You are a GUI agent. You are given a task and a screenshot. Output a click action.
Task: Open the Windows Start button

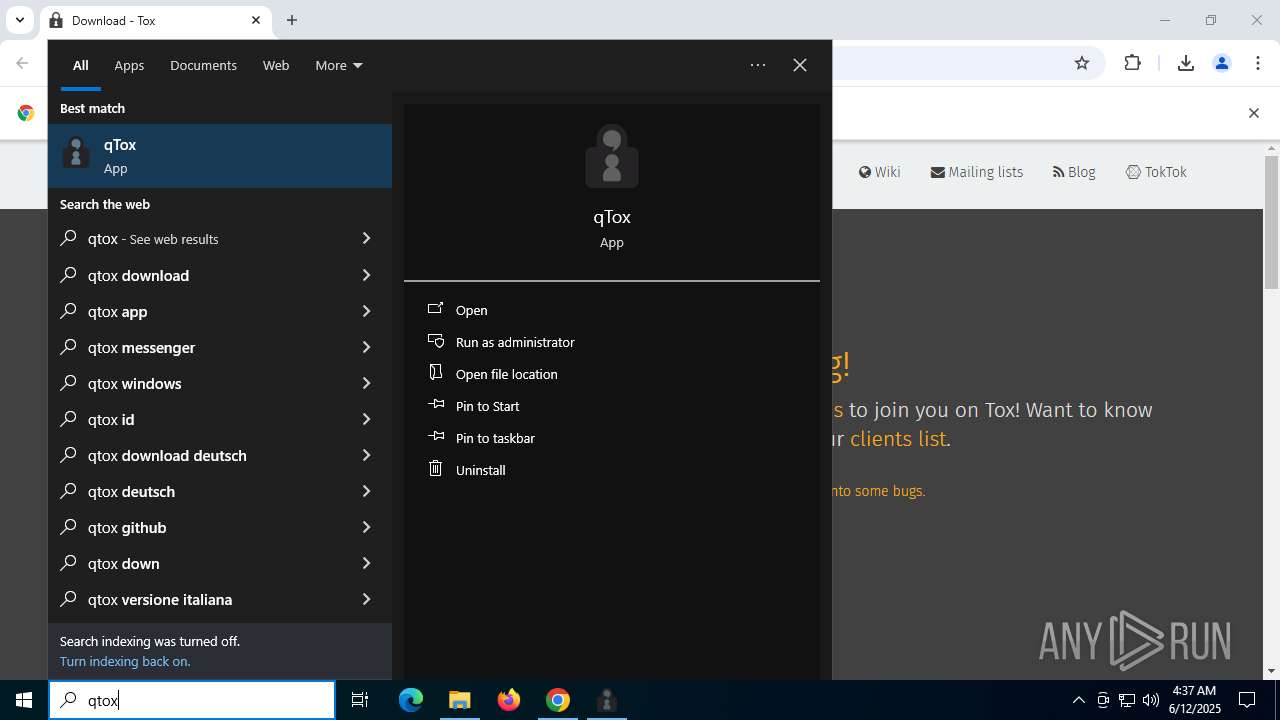pos(24,700)
